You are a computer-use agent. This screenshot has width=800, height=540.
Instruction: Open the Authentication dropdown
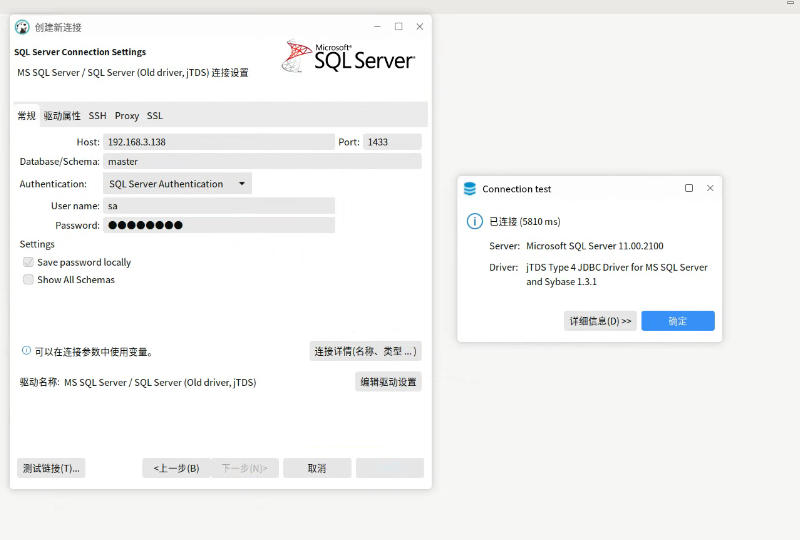point(177,184)
